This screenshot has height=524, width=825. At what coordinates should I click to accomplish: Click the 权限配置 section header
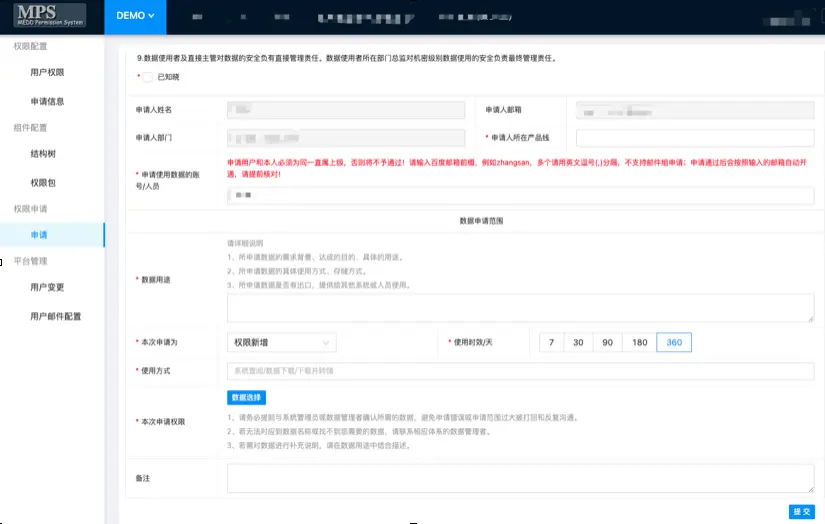(x=31, y=46)
